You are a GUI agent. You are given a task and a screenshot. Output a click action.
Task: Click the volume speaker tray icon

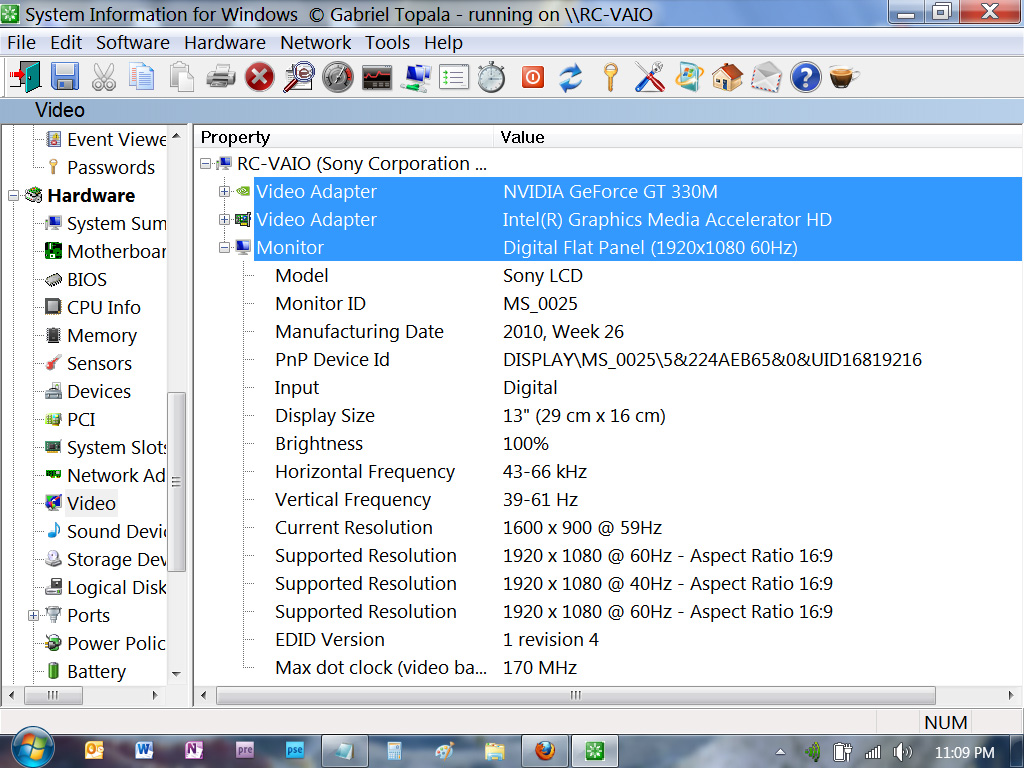[903, 752]
